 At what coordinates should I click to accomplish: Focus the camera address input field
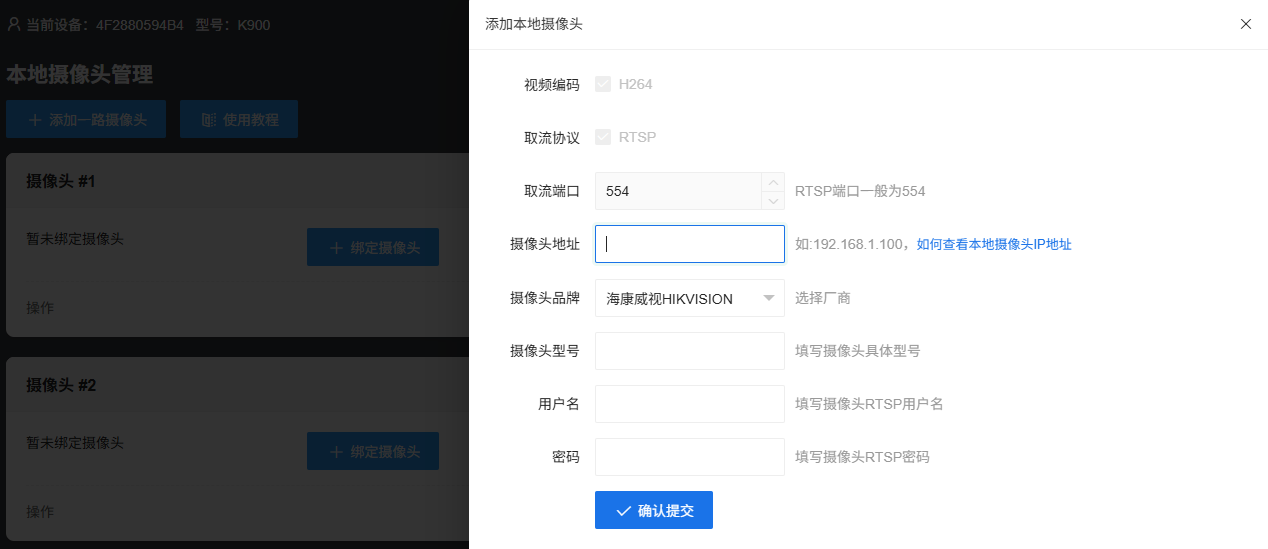point(689,244)
